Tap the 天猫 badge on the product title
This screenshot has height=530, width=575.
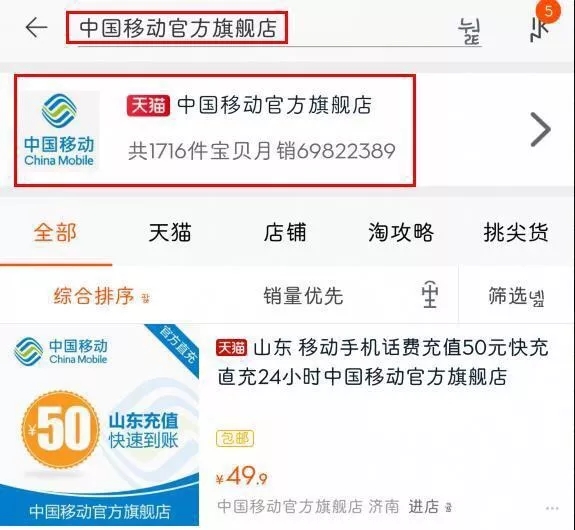tap(232, 347)
